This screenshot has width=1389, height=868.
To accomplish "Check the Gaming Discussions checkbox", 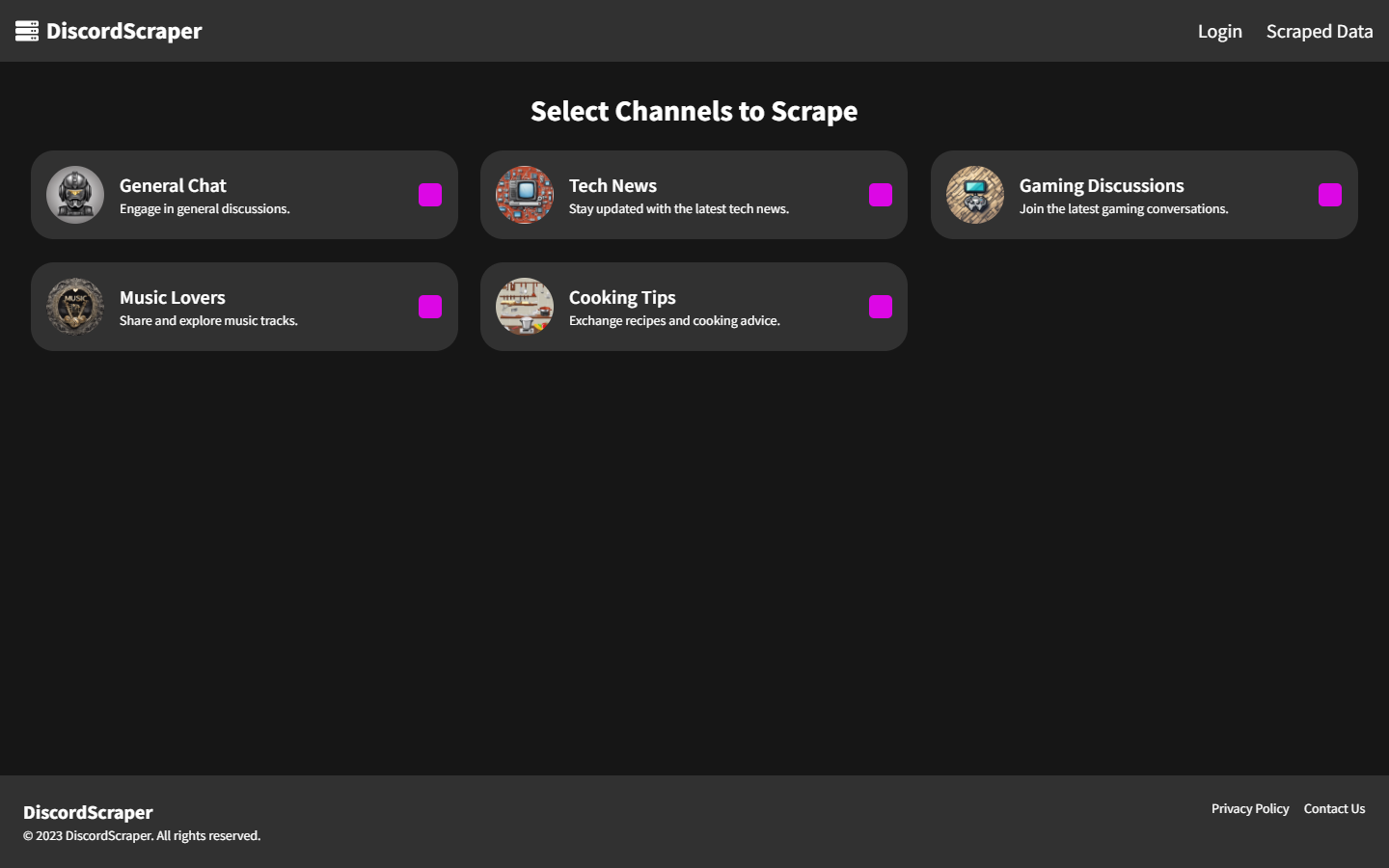I will [x=1330, y=194].
